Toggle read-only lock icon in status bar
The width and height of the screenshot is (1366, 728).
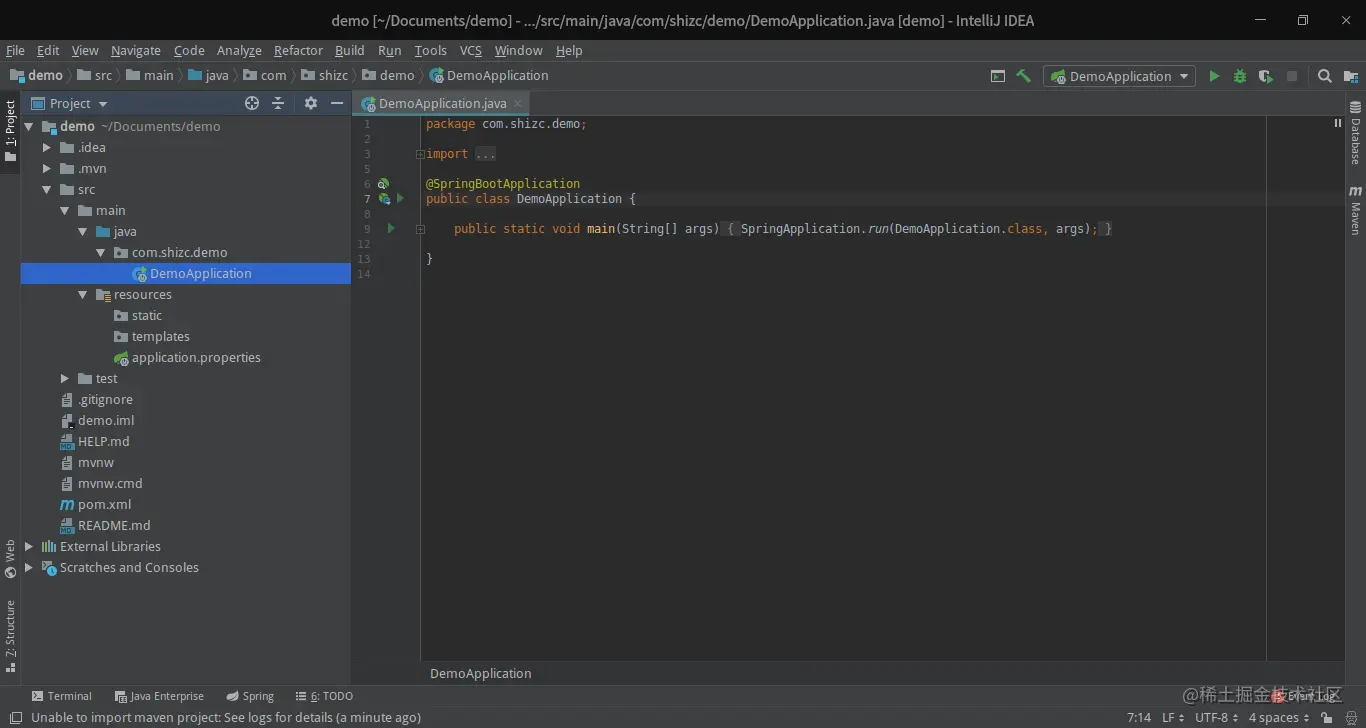1326,717
